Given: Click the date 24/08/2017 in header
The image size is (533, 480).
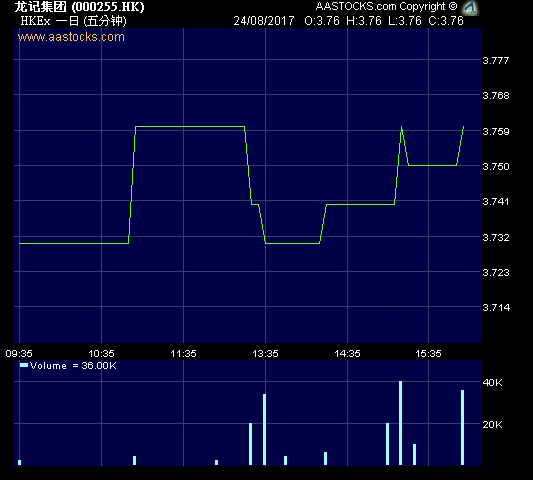Looking at the screenshot, I should tap(264, 21).
